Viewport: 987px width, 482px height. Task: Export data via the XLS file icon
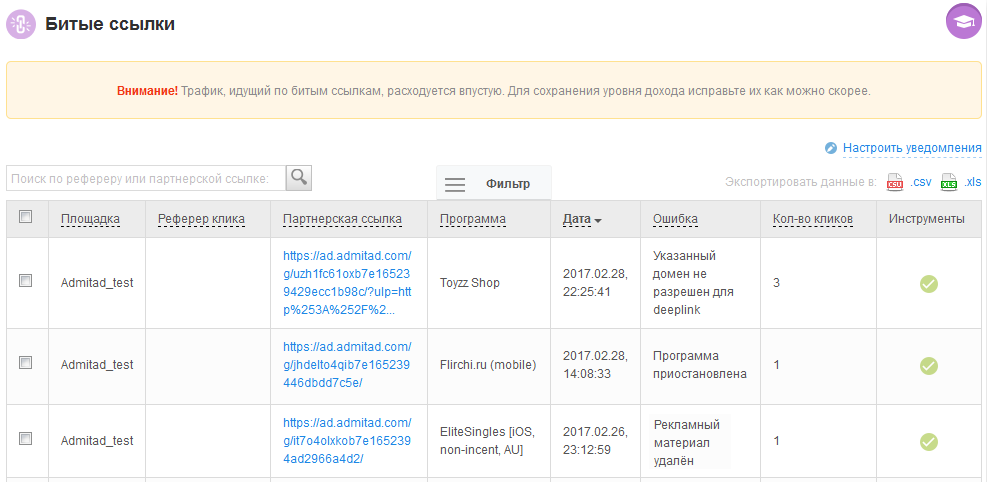coord(949,182)
